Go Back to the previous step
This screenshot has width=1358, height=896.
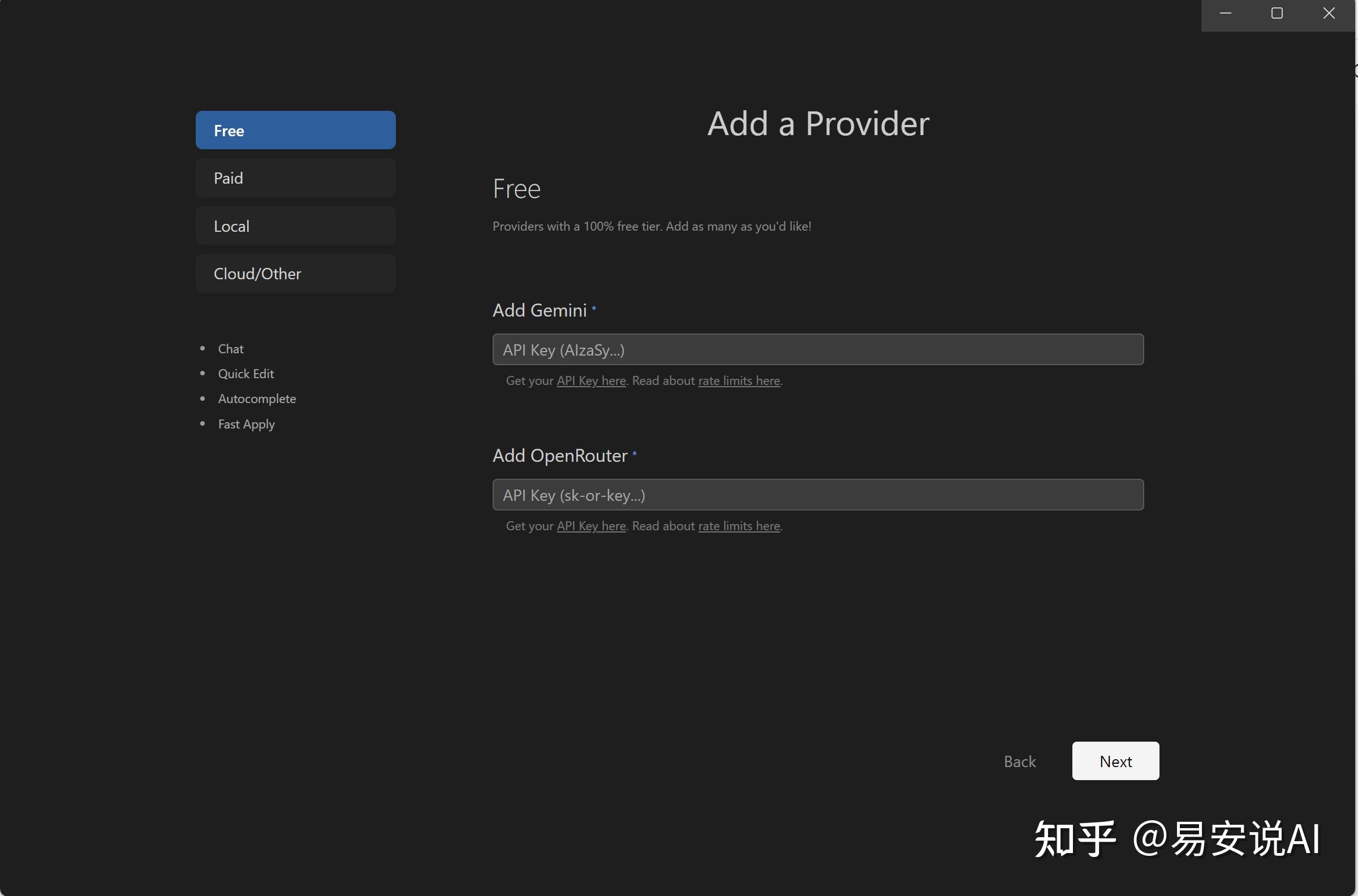tap(1020, 761)
